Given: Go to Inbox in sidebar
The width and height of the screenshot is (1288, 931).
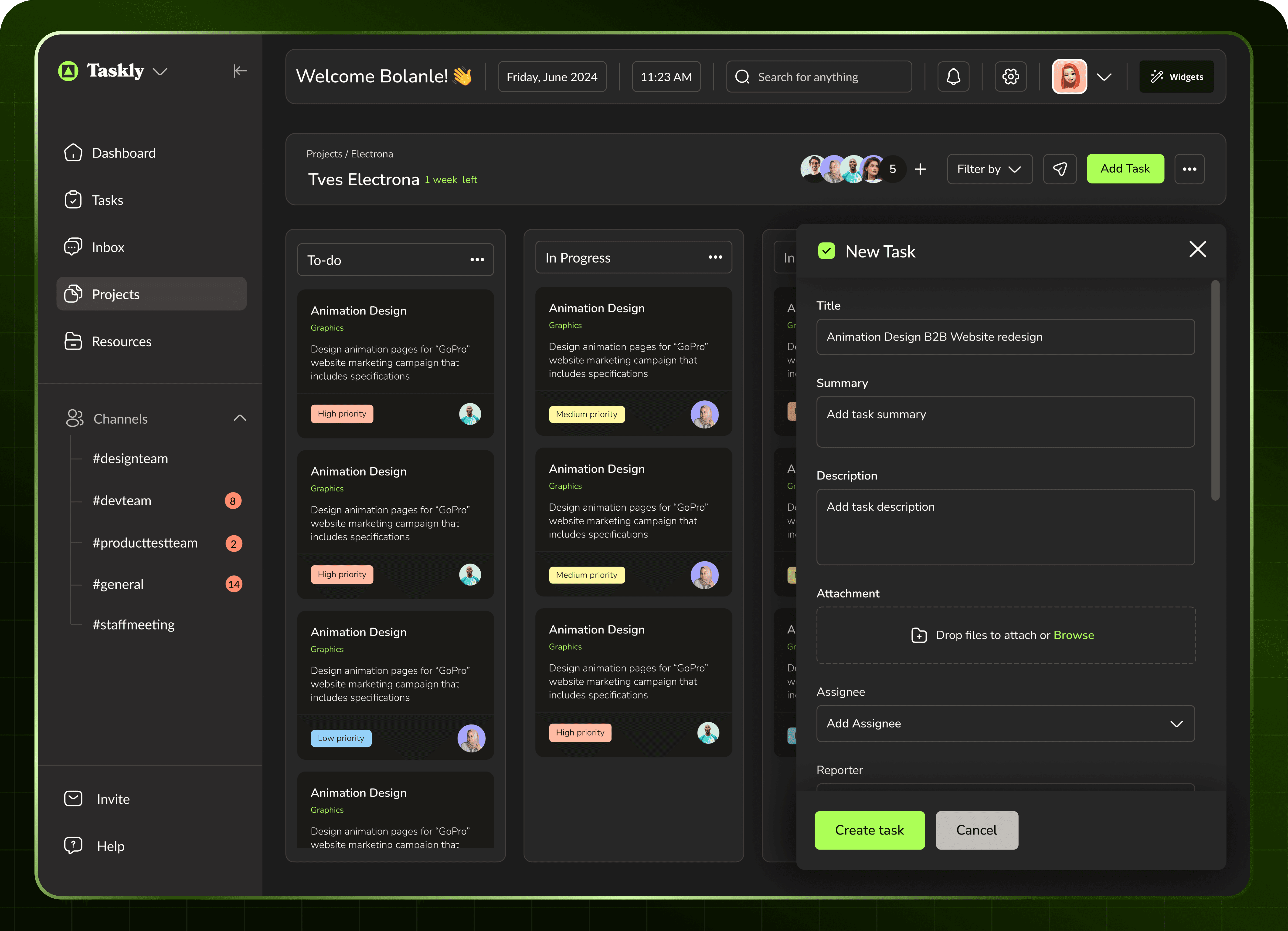Looking at the screenshot, I should click(x=108, y=247).
